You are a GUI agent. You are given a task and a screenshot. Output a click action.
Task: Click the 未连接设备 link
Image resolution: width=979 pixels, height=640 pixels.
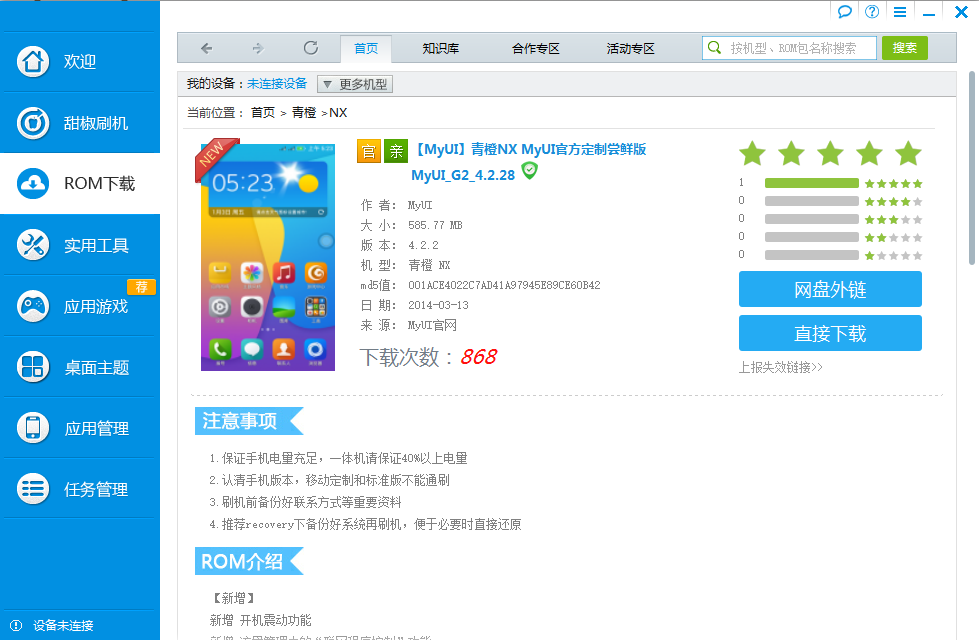[x=277, y=84]
